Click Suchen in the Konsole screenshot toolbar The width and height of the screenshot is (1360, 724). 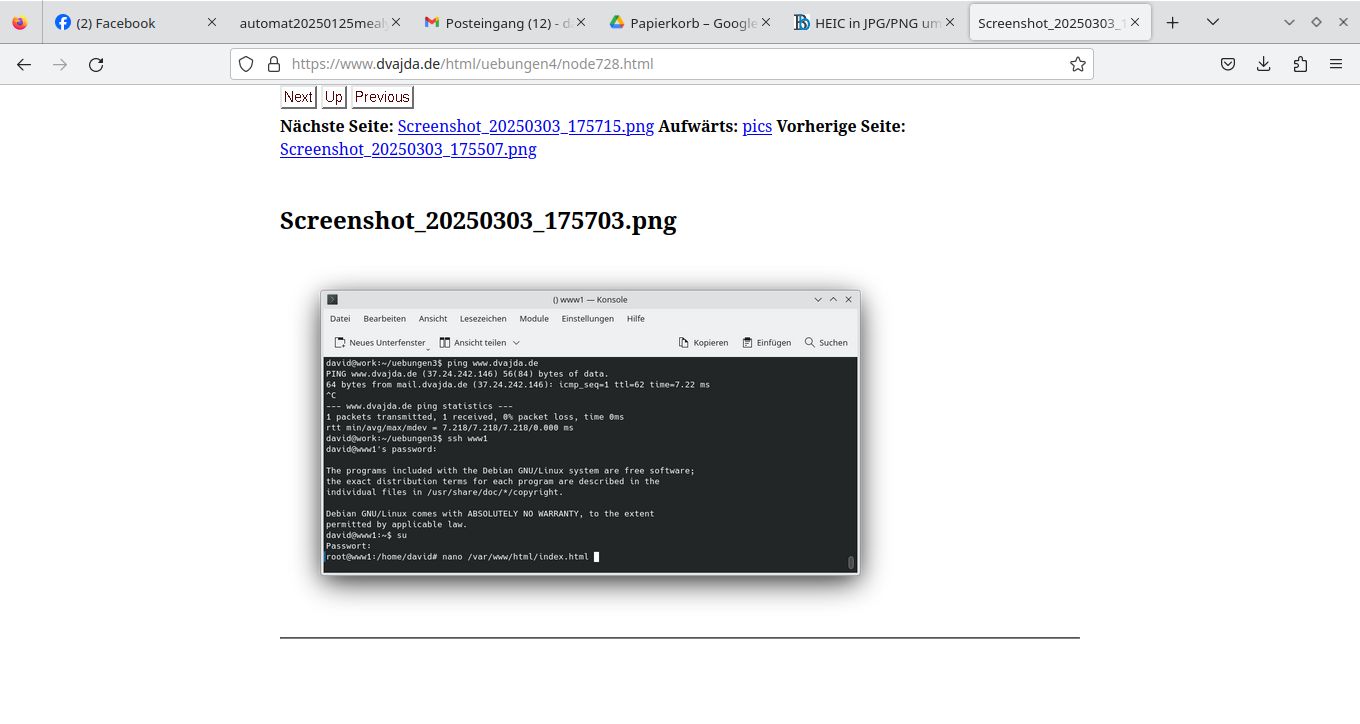(826, 343)
